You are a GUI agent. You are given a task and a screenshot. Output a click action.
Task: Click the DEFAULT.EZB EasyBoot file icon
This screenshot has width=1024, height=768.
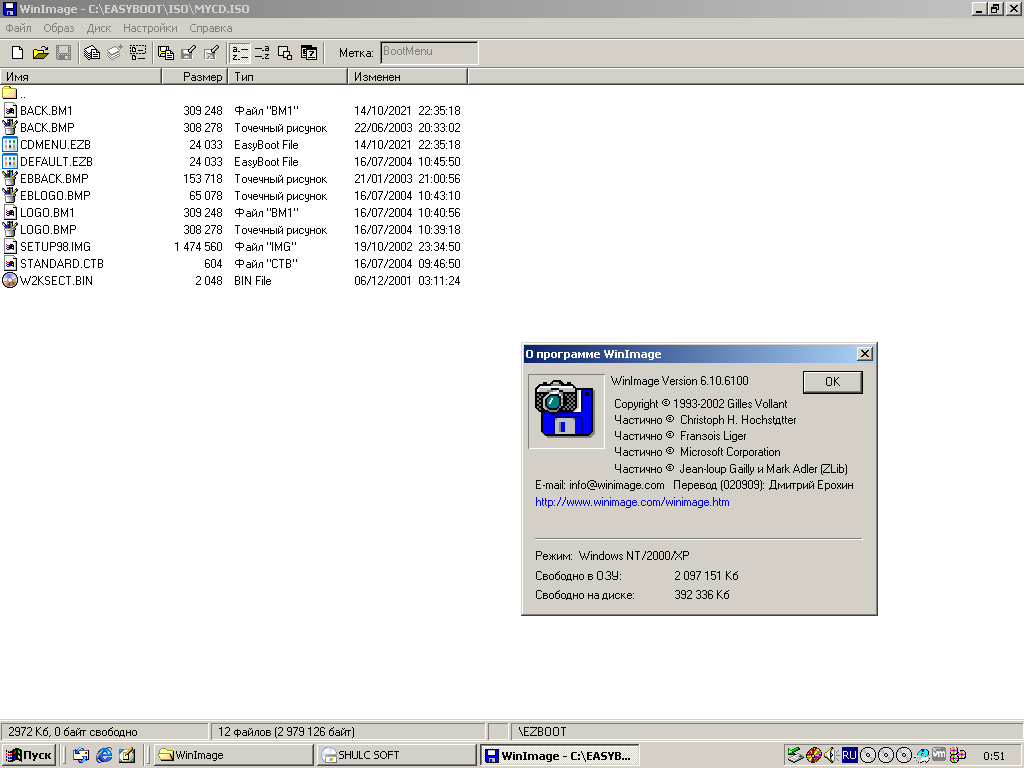[x=10, y=161]
